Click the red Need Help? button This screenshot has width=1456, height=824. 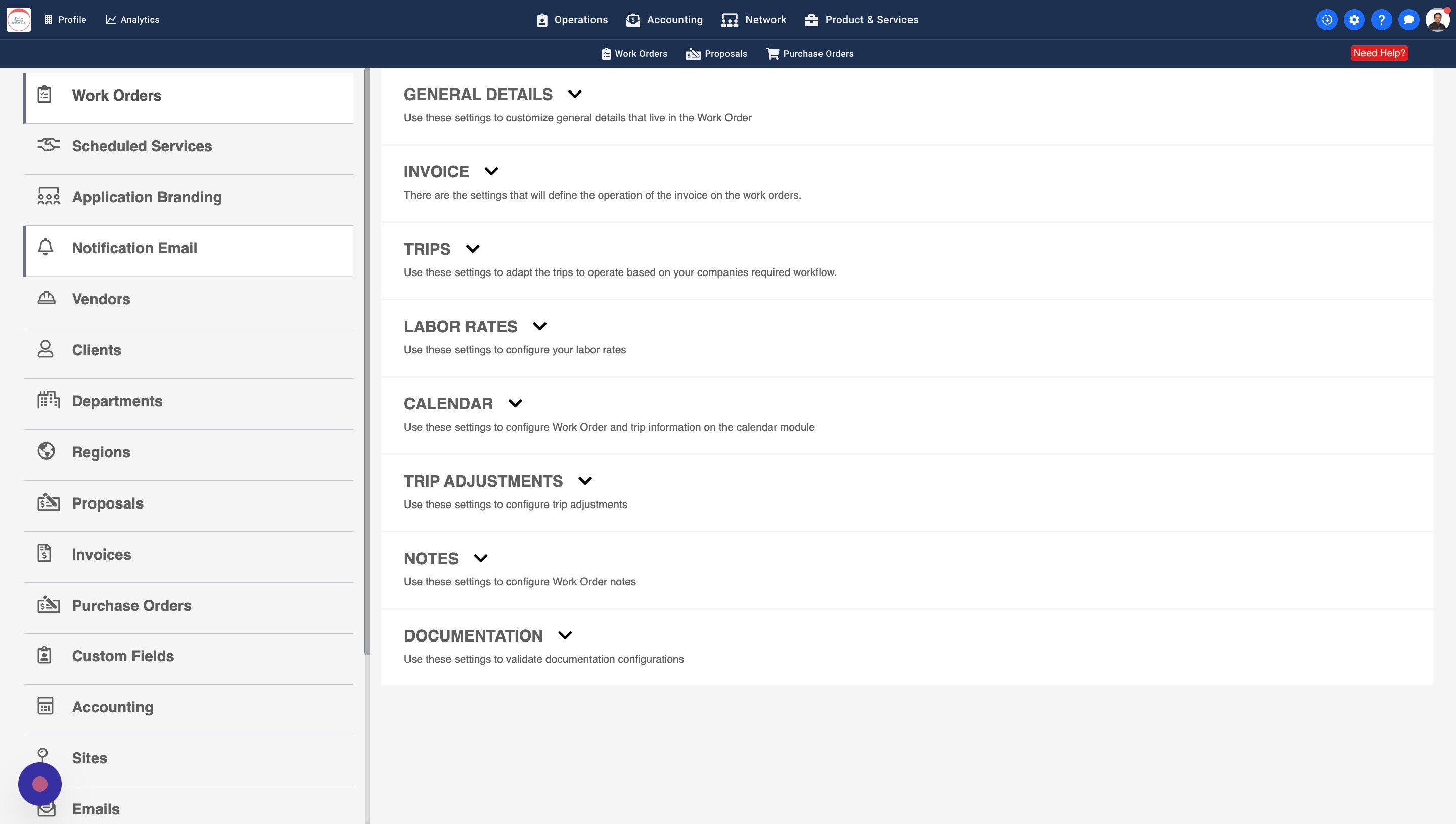[1379, 53]
